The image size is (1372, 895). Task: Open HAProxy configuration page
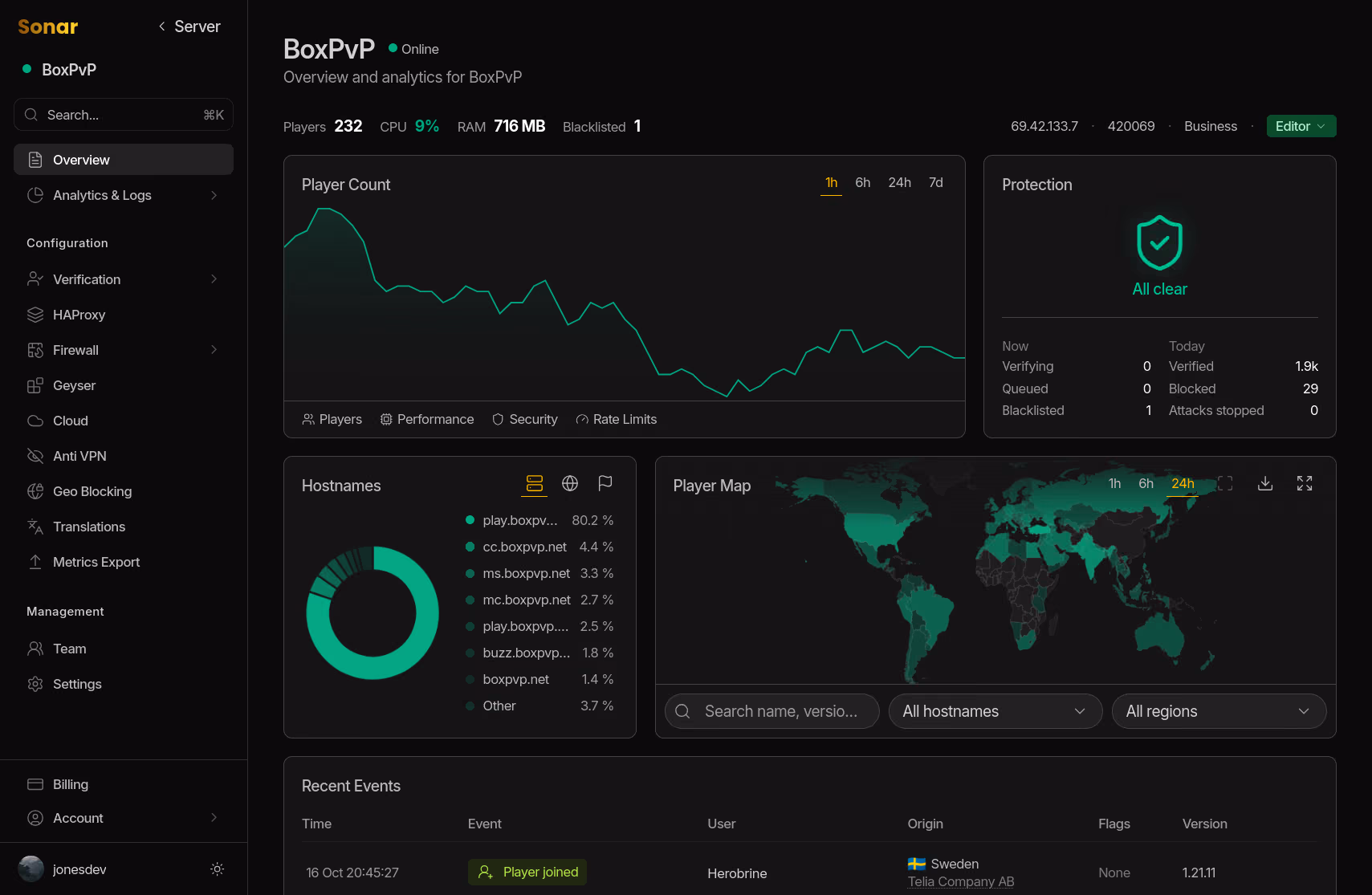(x=124, y=315)
